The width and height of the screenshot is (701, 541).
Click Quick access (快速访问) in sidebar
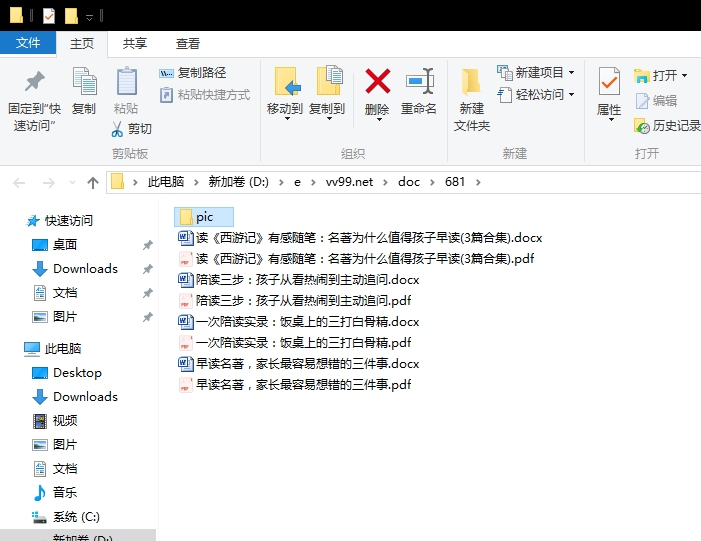(x=60, y=220)
